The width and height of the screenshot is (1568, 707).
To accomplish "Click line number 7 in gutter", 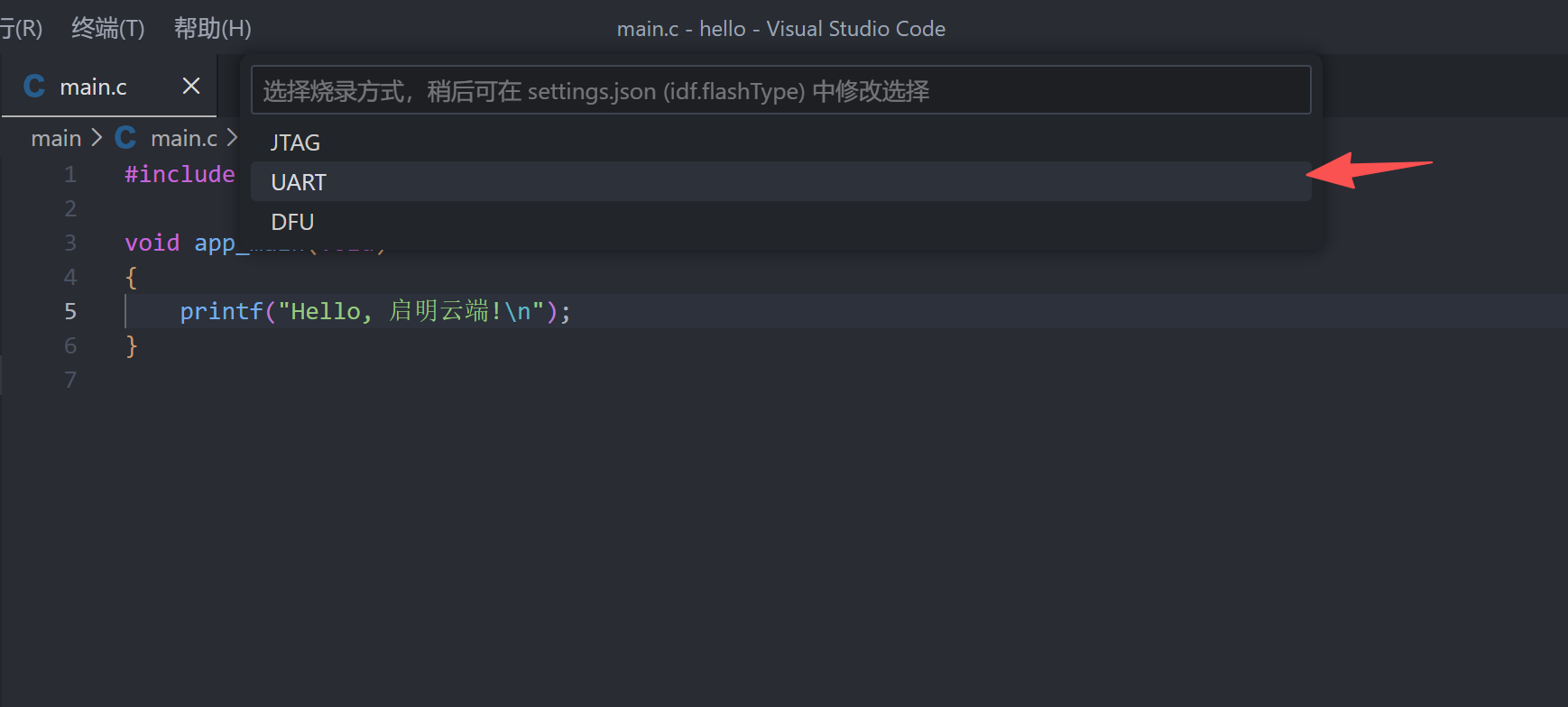I will (70, 380).
